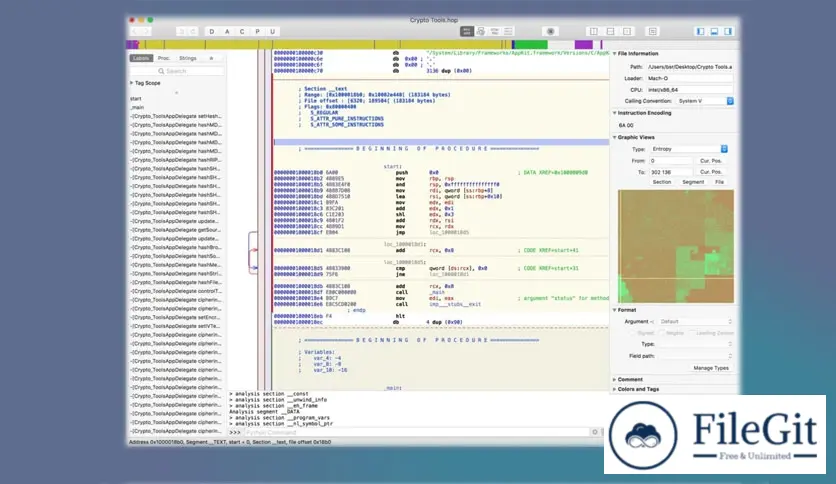Mark as procedure with the P button
This screenshot has width=836, height=484.
pos(258,31)
